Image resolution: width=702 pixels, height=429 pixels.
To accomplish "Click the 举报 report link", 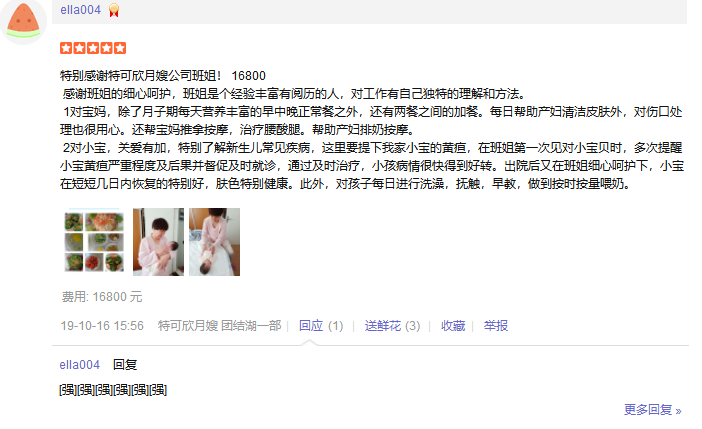I will (x=496, y=326).
